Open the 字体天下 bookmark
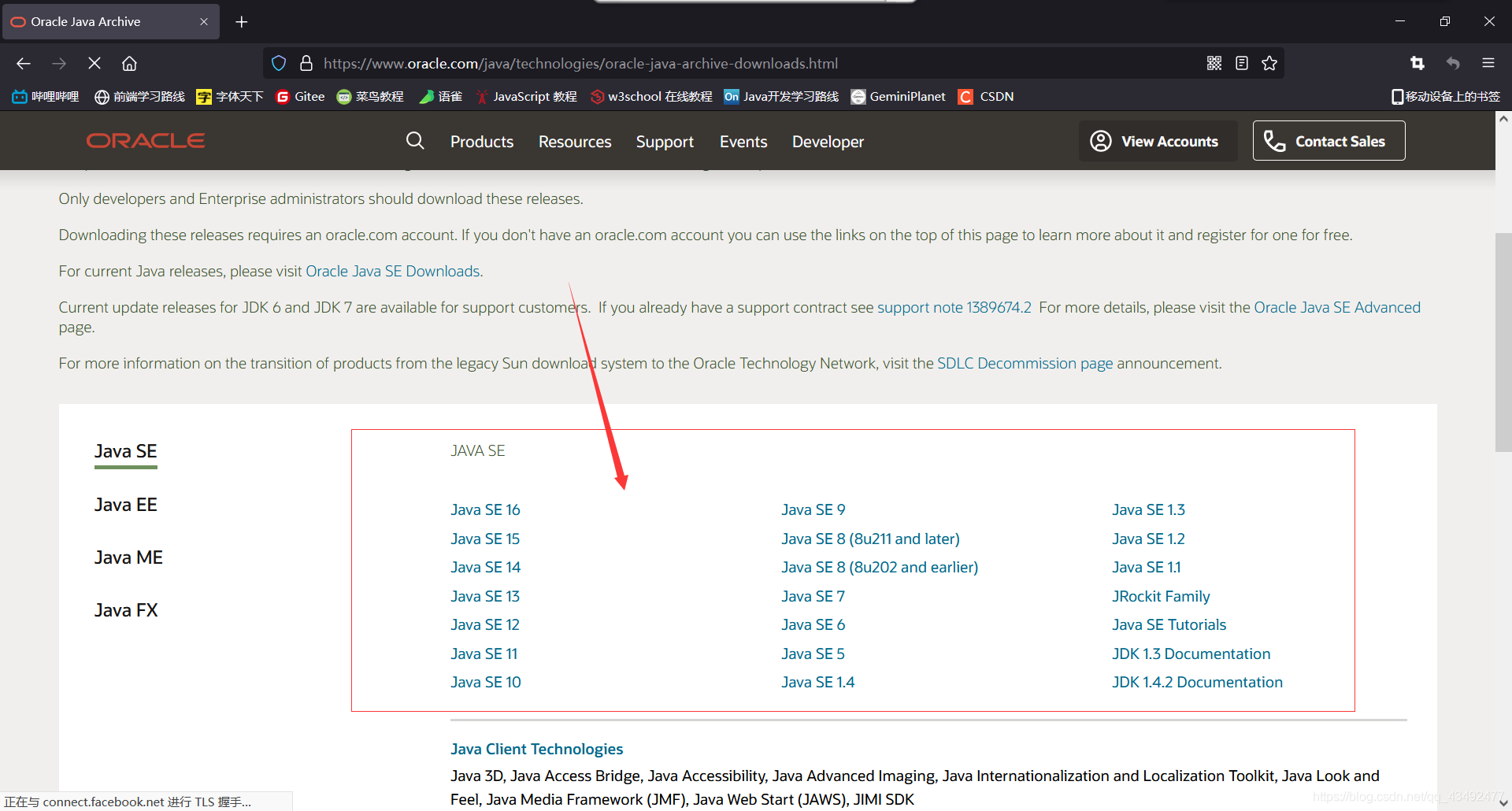The image size is (1512, 811). coord(229,96)
